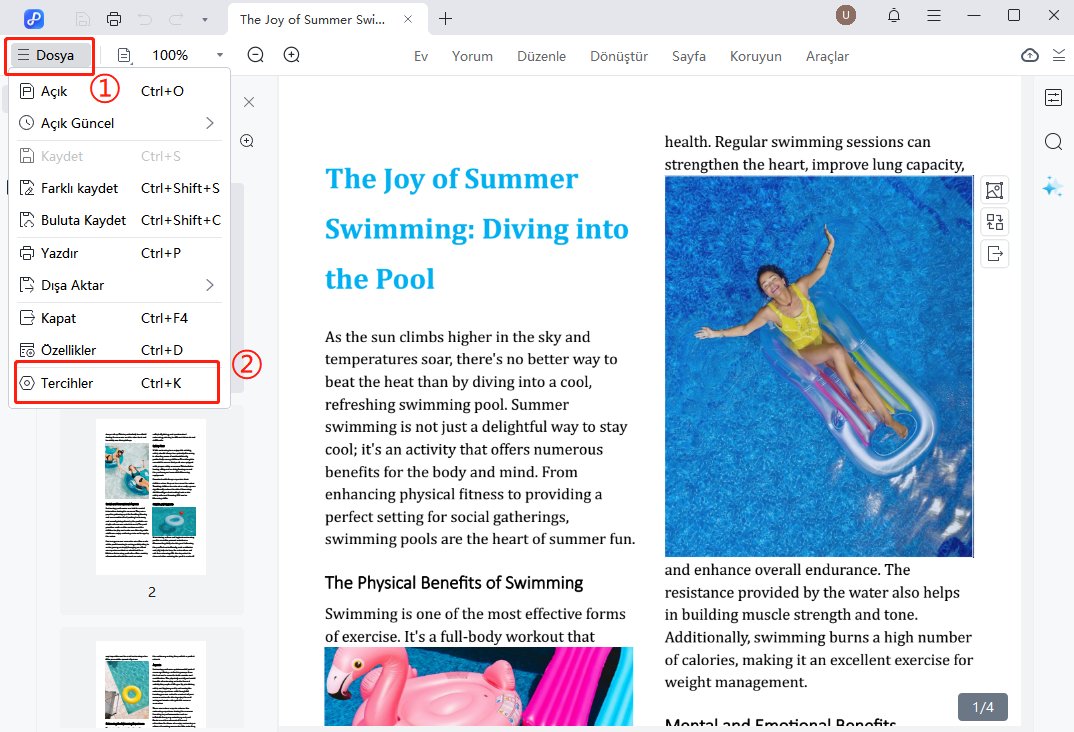Viewport: 1074px width, 732px height.
Task: Open the quick access toolbar dropdown arrow
Action: [x=205, y=19]
